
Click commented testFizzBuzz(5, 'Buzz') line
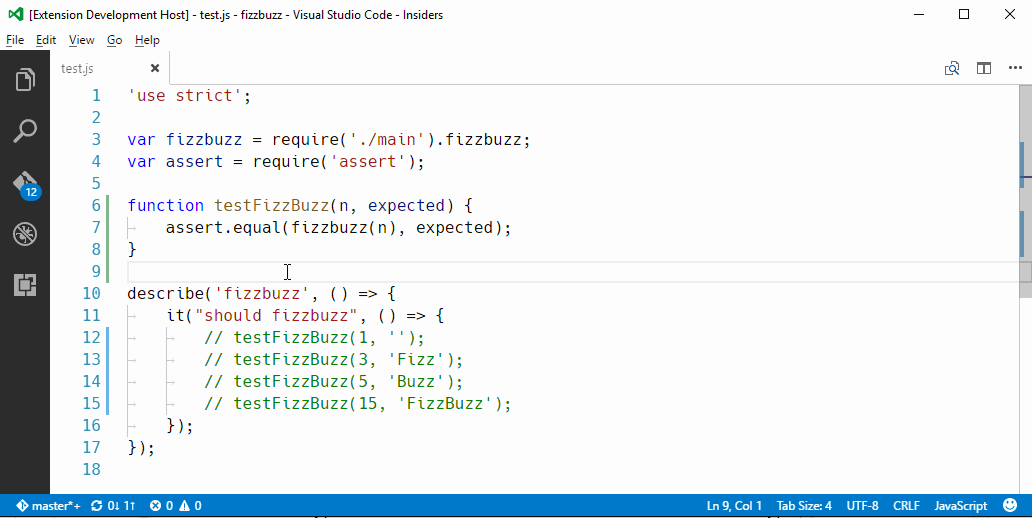click(334, 382)
